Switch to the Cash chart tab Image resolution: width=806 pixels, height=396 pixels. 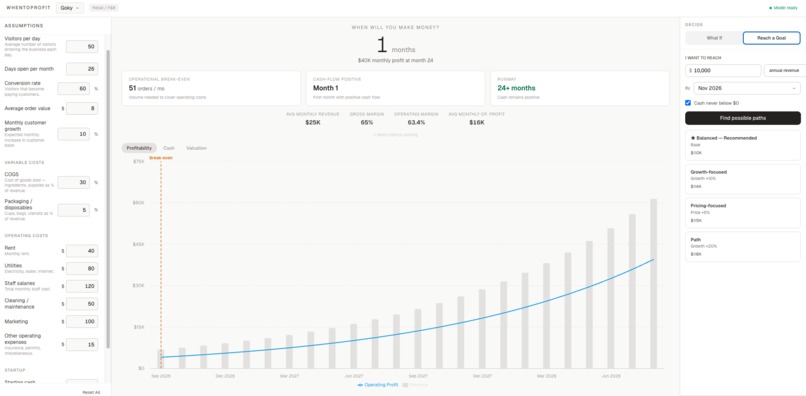[169, 148]
